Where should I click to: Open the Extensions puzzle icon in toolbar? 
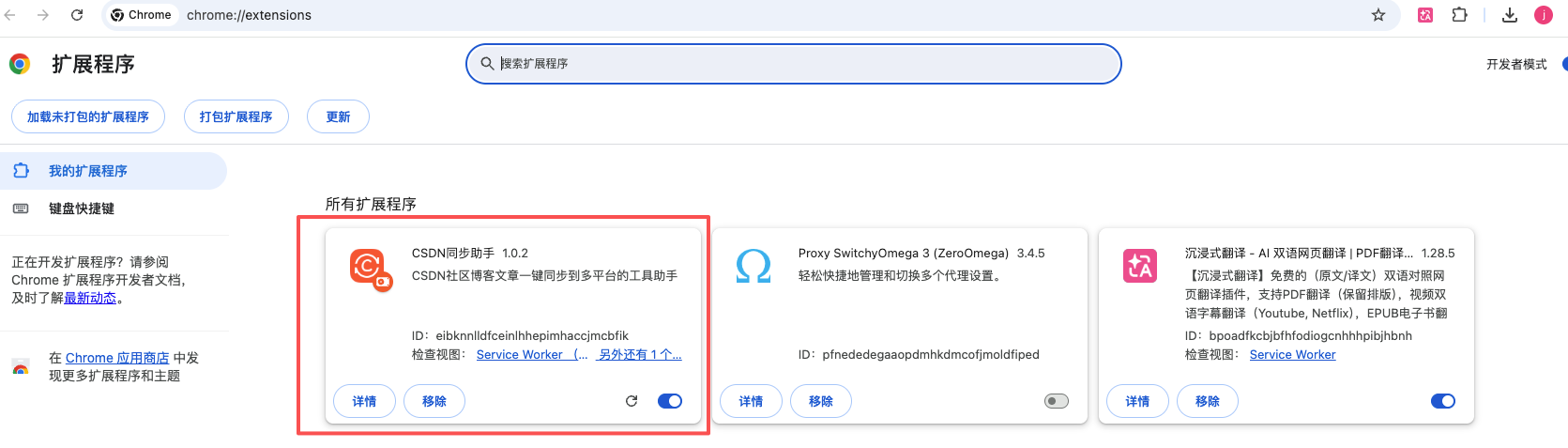(x=1459, y=15)
